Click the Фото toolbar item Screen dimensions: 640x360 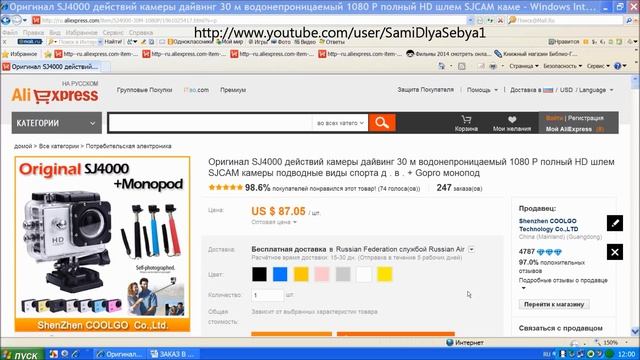[x=281, y=42]
